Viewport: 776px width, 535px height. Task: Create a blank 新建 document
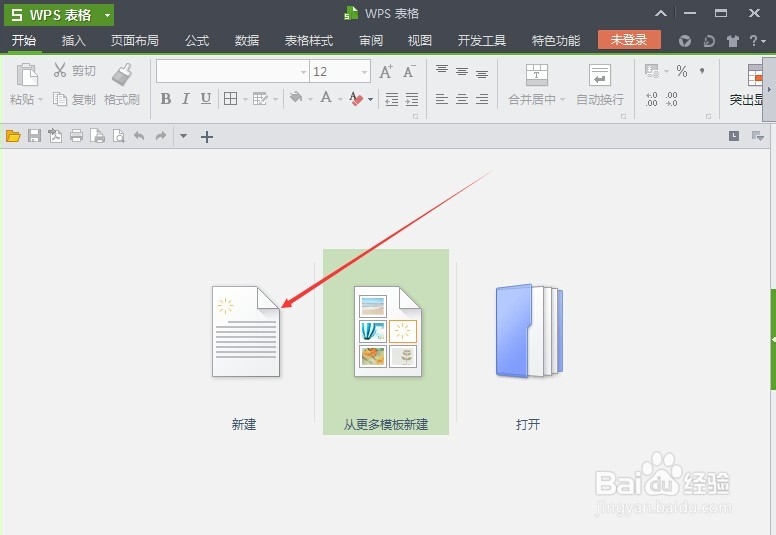pos(245,332)
